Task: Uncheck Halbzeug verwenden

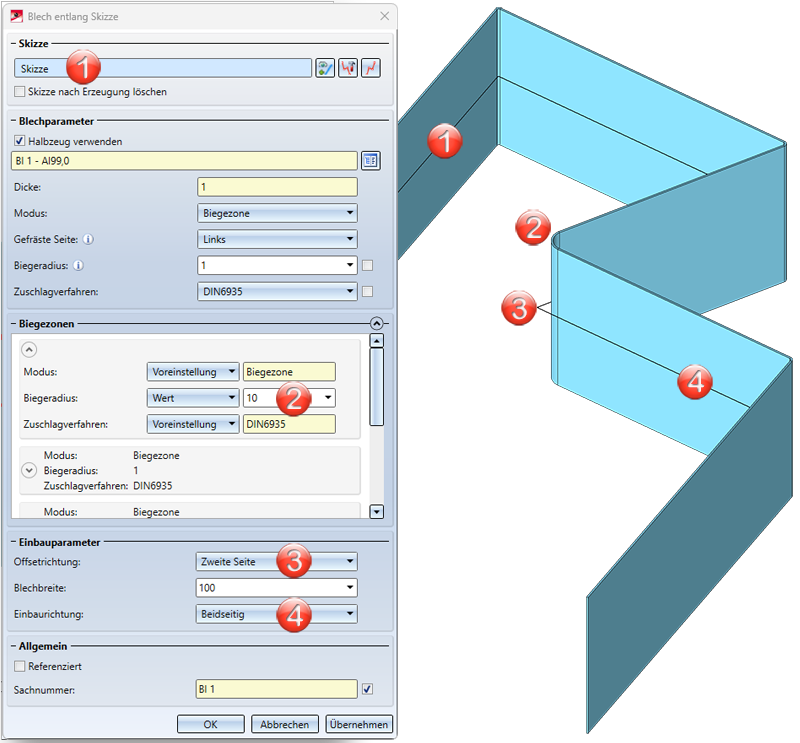Action: tap(19, 141)
